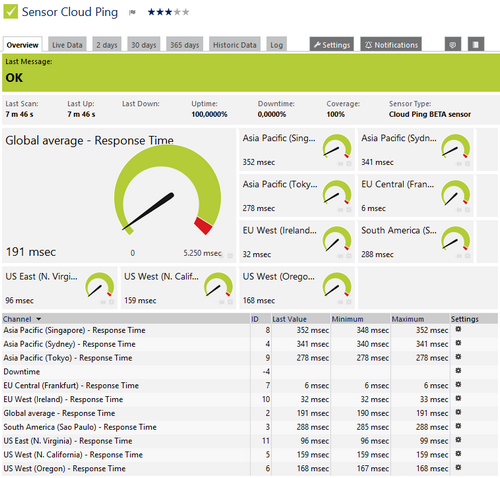Screen dimensions: 500x478
Task: Click the Asia Pacific (Toky... gauge dial
Action: tap(337, 193)
